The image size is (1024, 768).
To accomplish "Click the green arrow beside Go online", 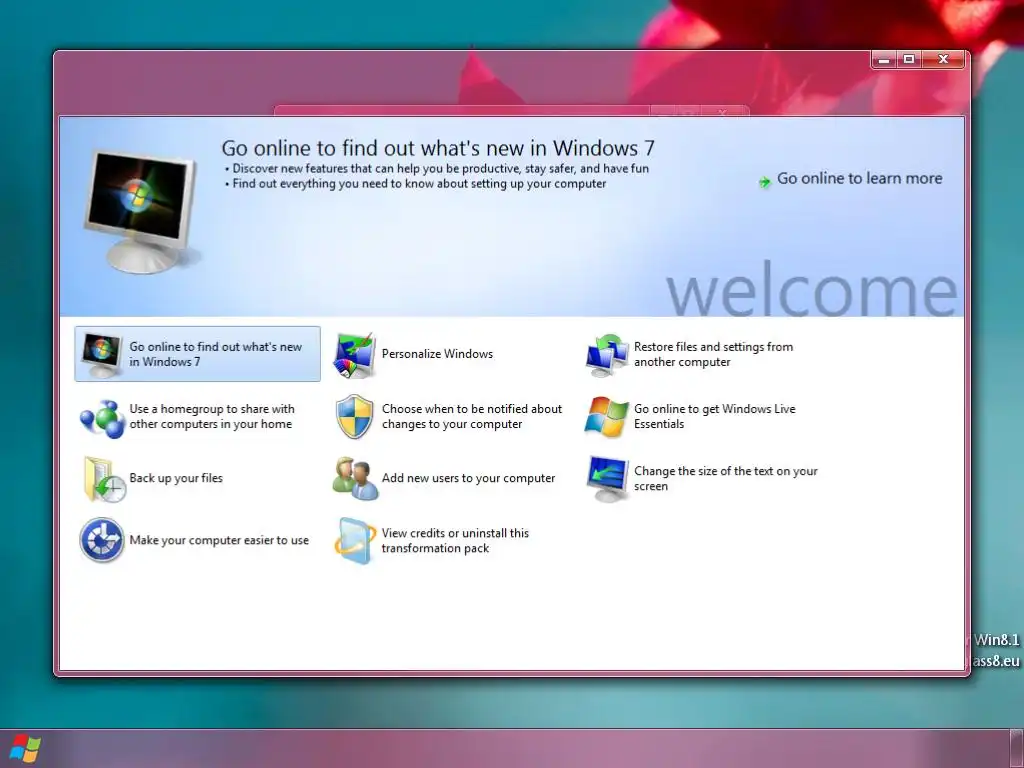I will click(764, 182).
